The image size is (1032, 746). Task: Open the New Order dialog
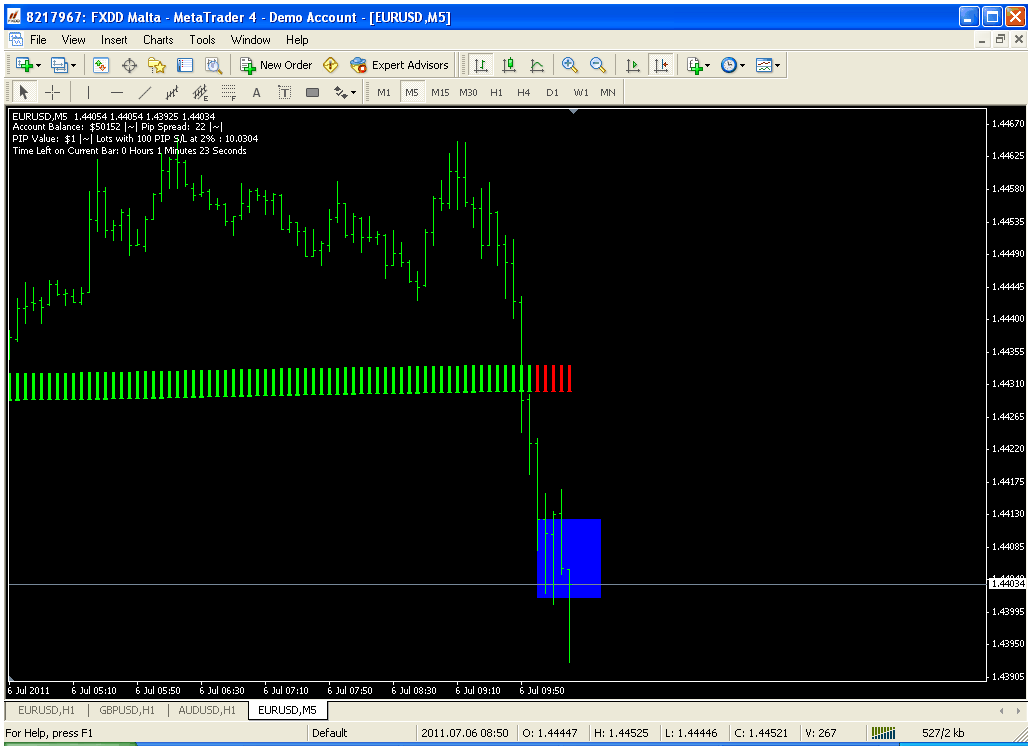[276, 65]
